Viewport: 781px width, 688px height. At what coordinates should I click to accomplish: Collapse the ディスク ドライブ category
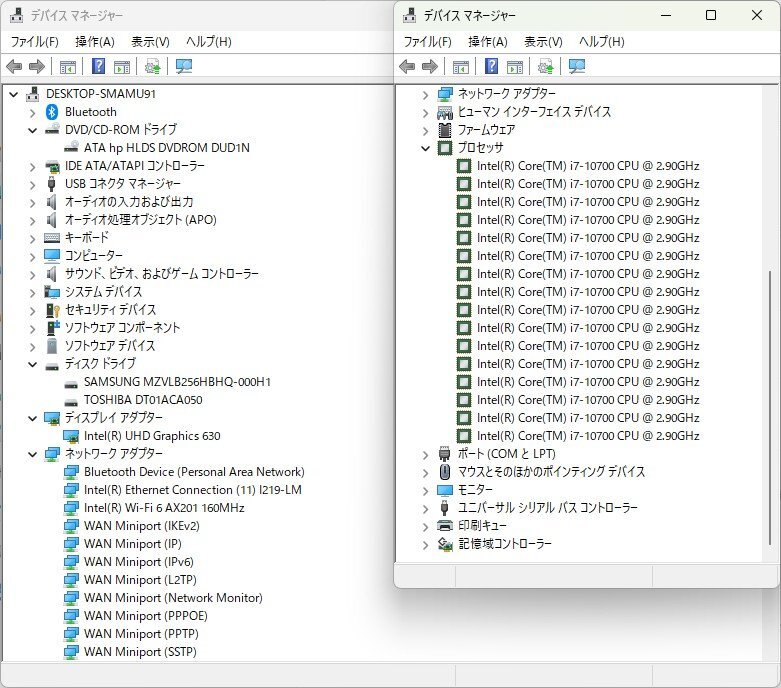coord(33,364)
